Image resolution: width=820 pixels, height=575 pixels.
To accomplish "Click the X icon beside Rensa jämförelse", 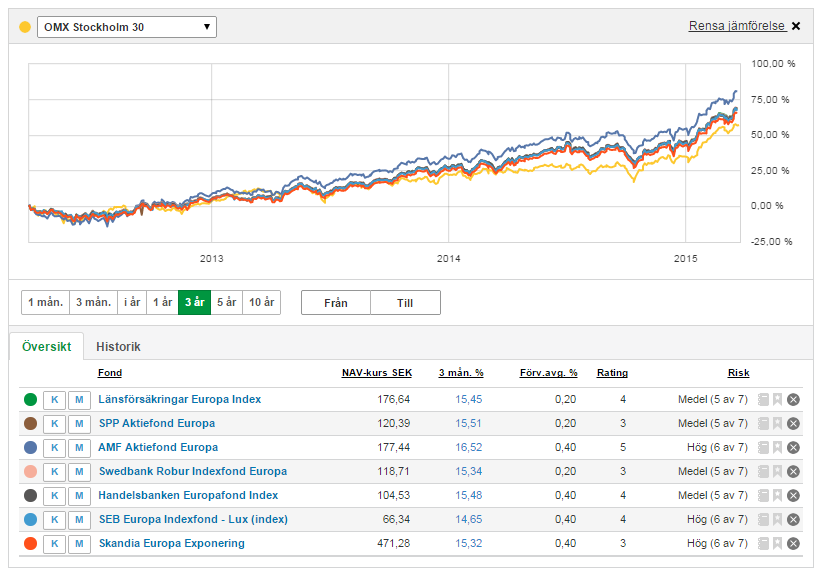I will pyautogui.click(x=796, y=27).
